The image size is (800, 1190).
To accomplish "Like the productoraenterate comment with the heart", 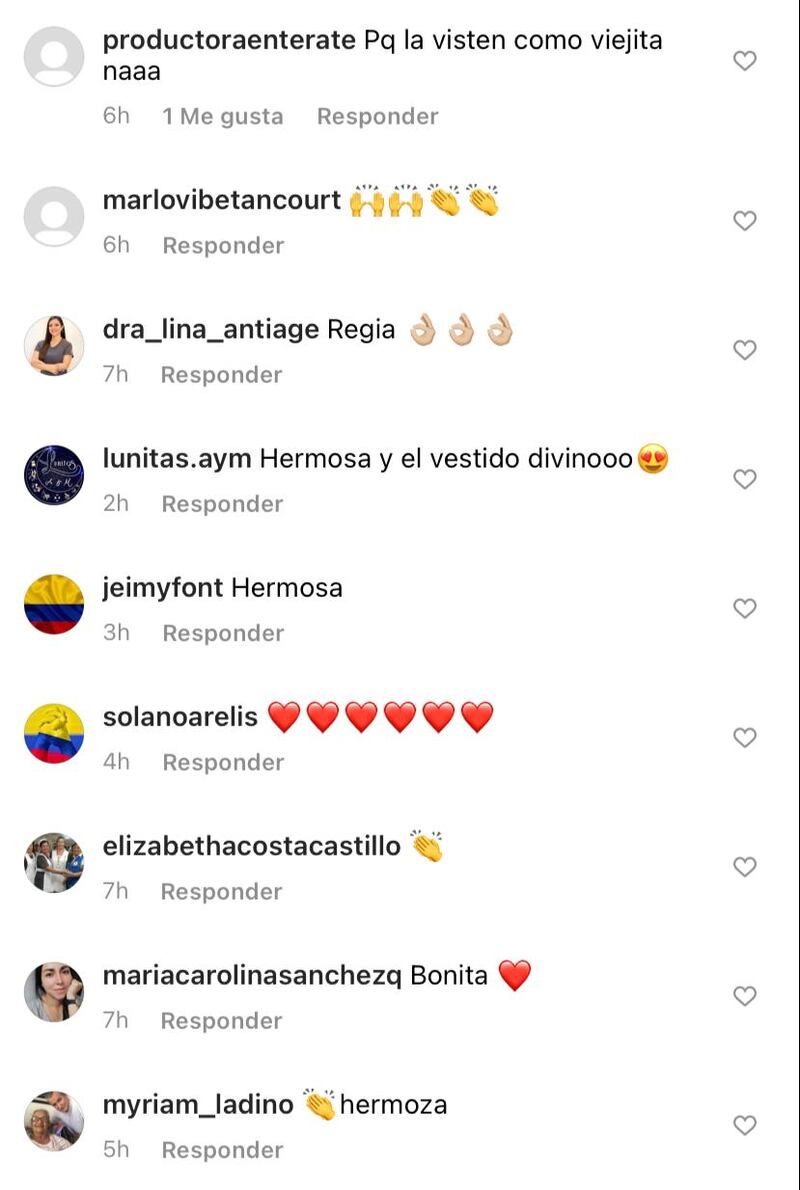I will click(x=745, y=61).
